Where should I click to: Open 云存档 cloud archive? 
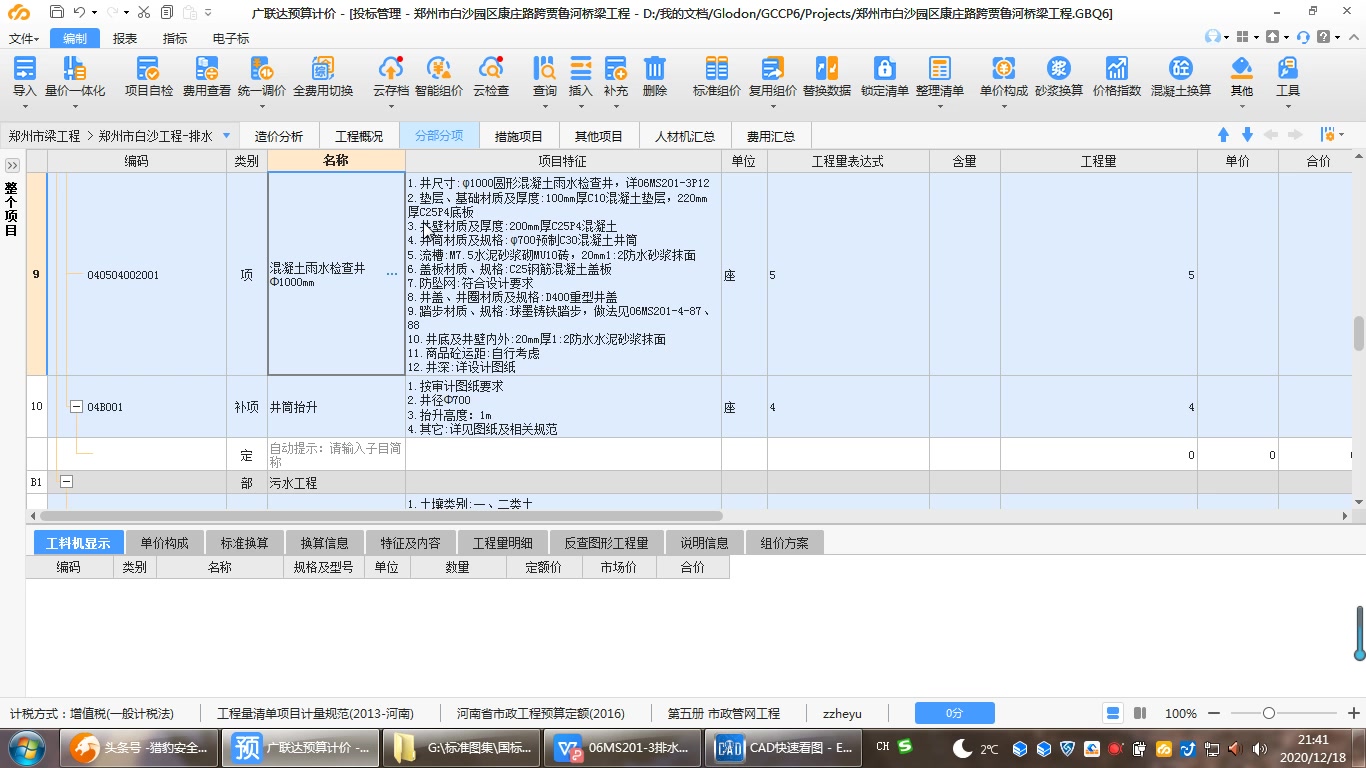(391, 77)
